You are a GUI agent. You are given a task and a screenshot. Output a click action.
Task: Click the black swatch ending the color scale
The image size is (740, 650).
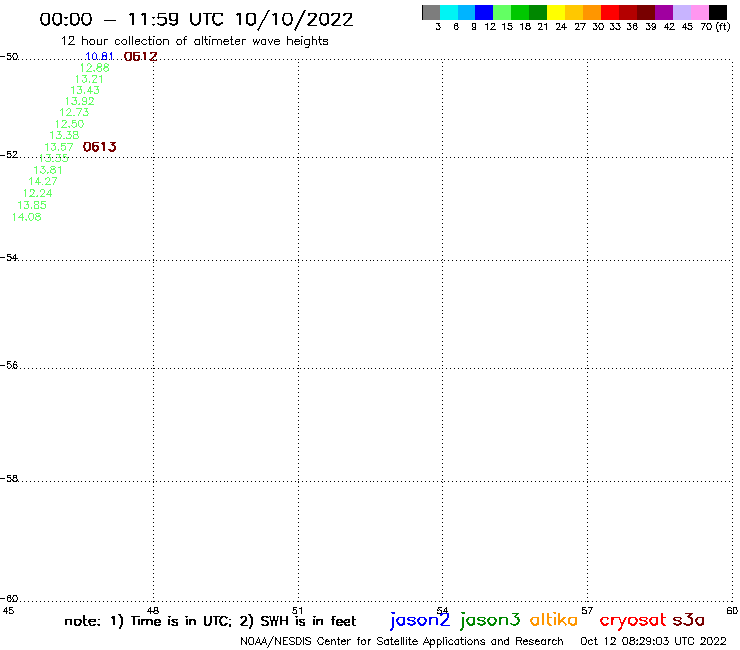click(717, 12)
